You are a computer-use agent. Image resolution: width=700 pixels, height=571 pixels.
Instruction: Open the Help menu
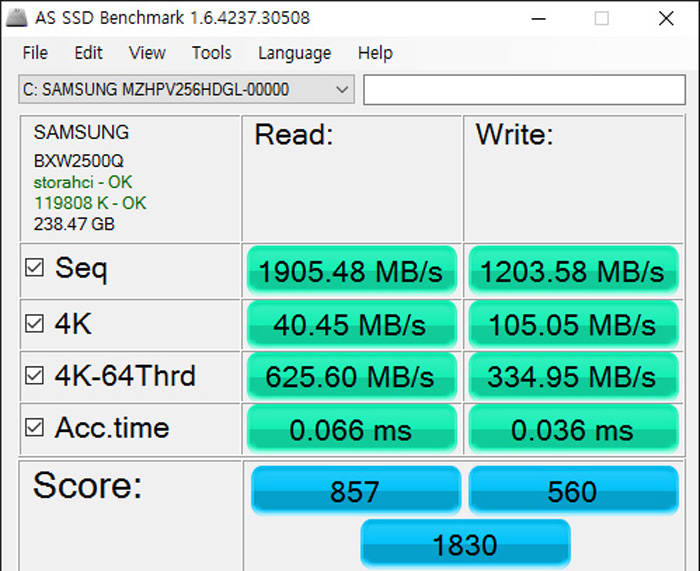point(375,53)
